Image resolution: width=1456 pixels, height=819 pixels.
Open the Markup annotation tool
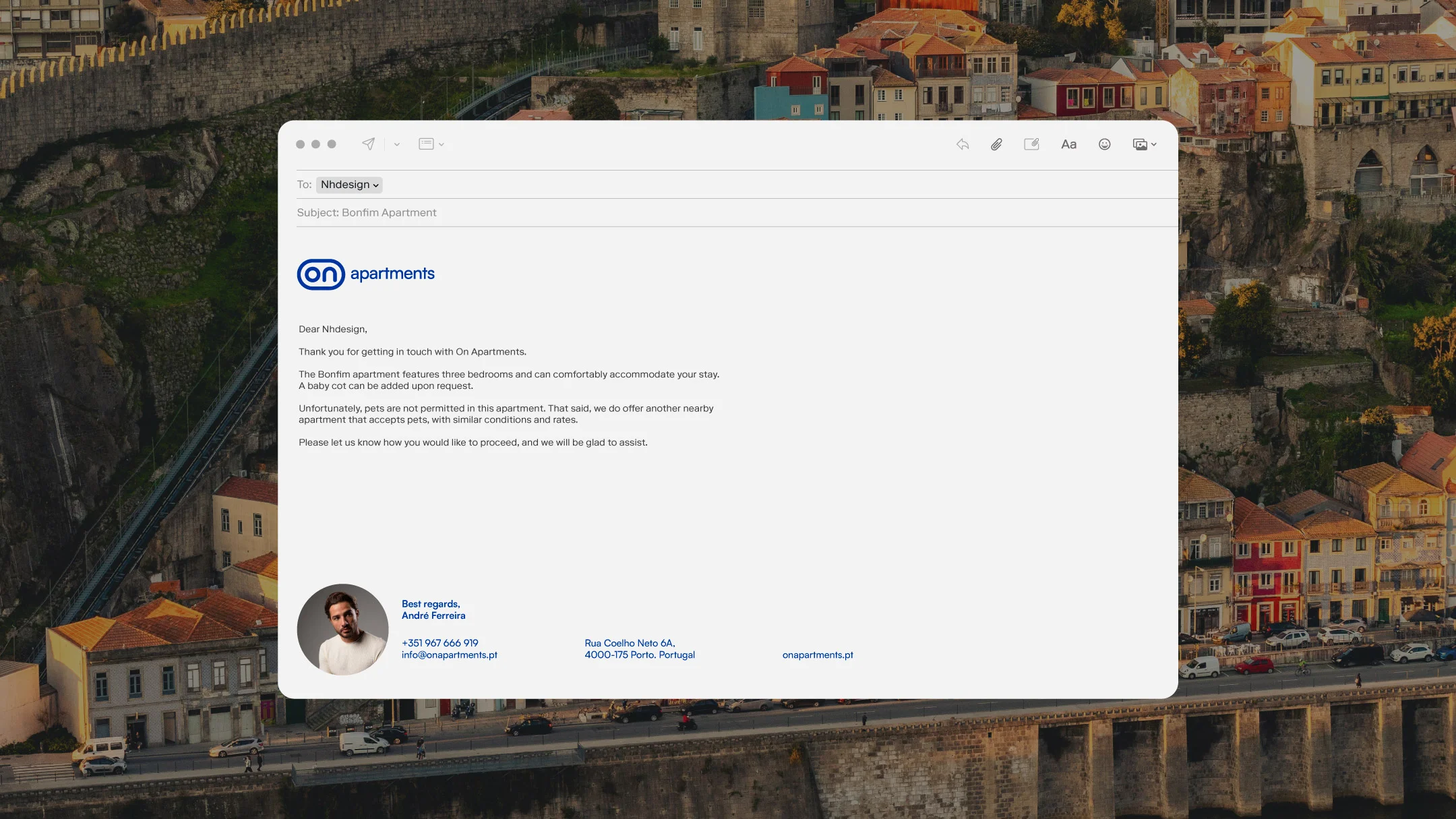(1033, 144)
